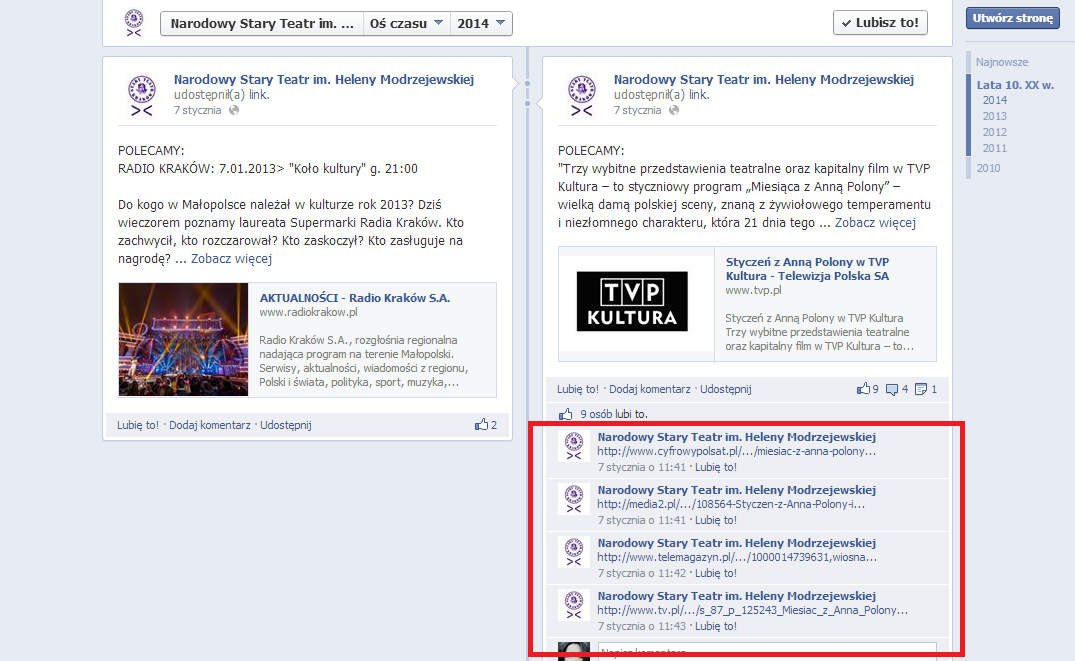Click commenter avatar beside the cyfrowypolsat comment

[x=574, y=446]
